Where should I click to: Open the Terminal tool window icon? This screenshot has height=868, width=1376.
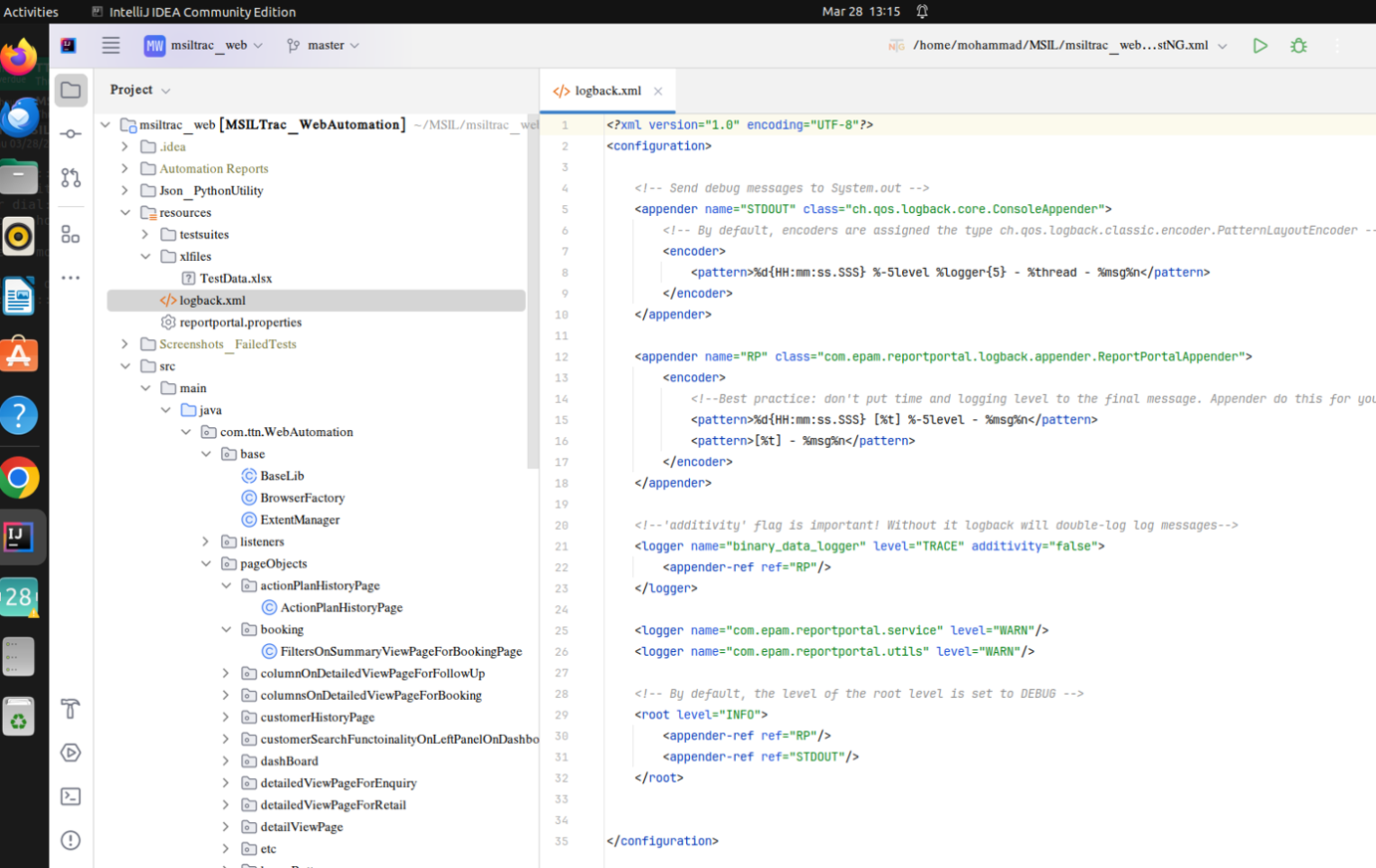tap(71, 795)
